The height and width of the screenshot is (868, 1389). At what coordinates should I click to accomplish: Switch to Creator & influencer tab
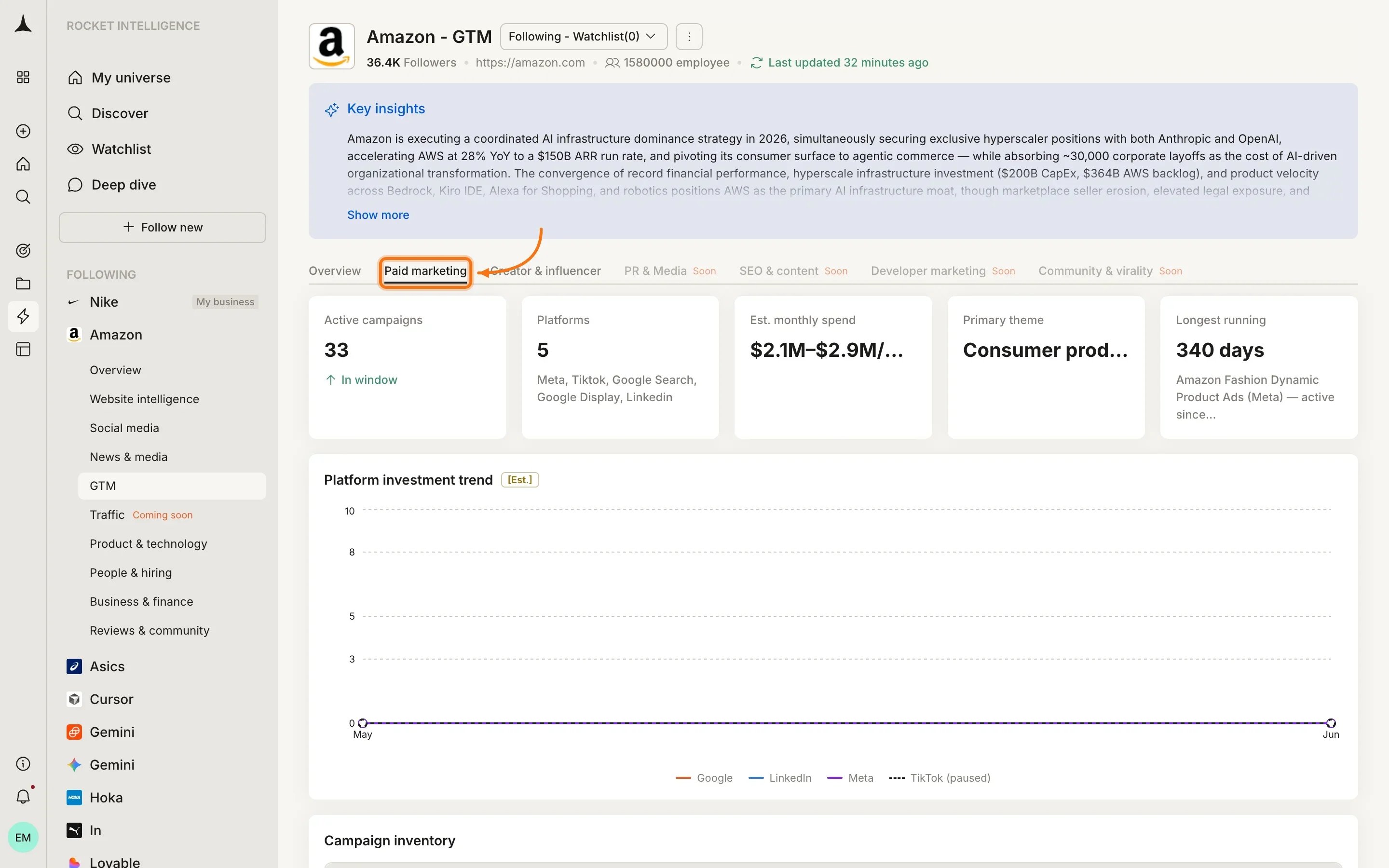click(x=545, y=271)
